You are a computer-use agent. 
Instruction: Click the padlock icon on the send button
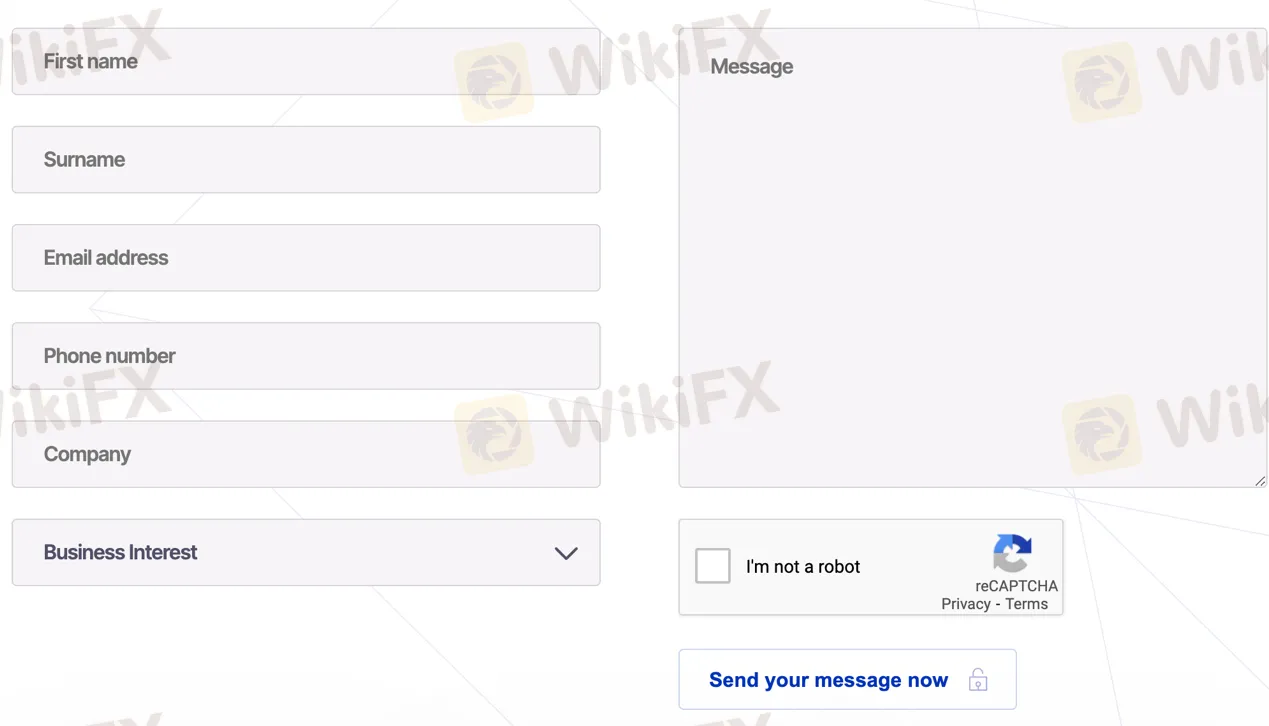pyautogui.click(x=978, y=680)
